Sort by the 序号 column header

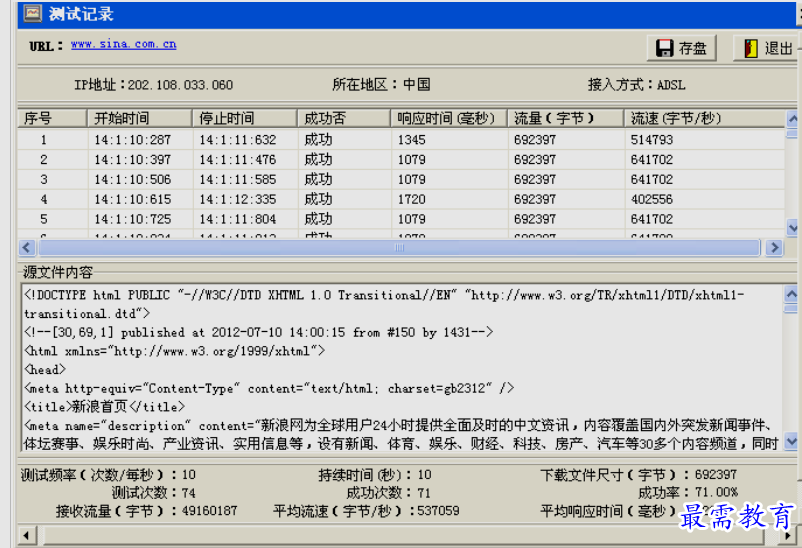click(52, 118)
